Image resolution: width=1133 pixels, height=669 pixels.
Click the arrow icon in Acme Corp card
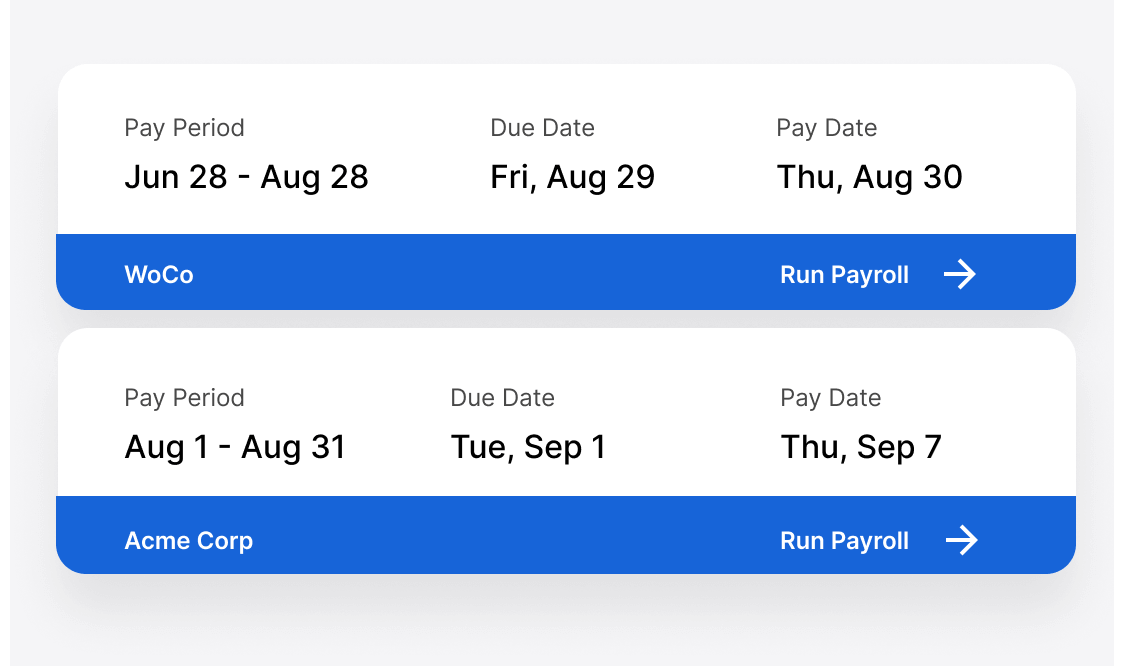click(x=962, y=541)
